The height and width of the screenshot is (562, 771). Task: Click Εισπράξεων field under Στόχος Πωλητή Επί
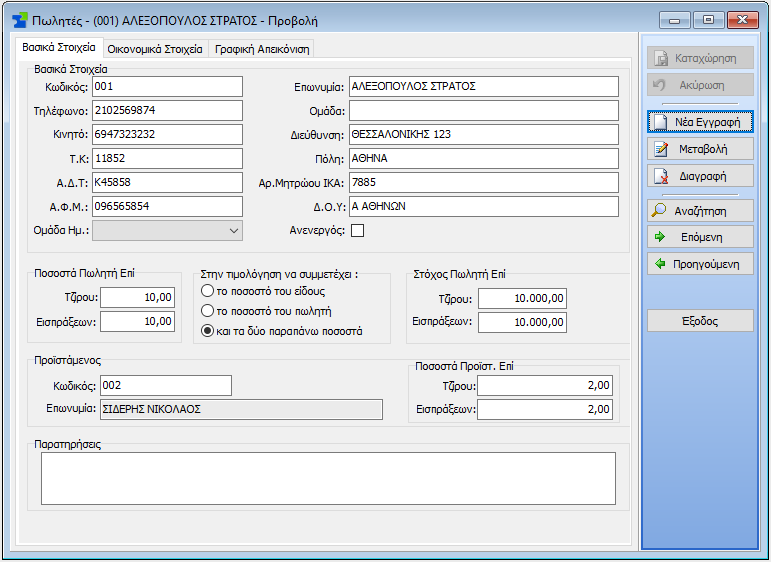click(x=522, y=323)
